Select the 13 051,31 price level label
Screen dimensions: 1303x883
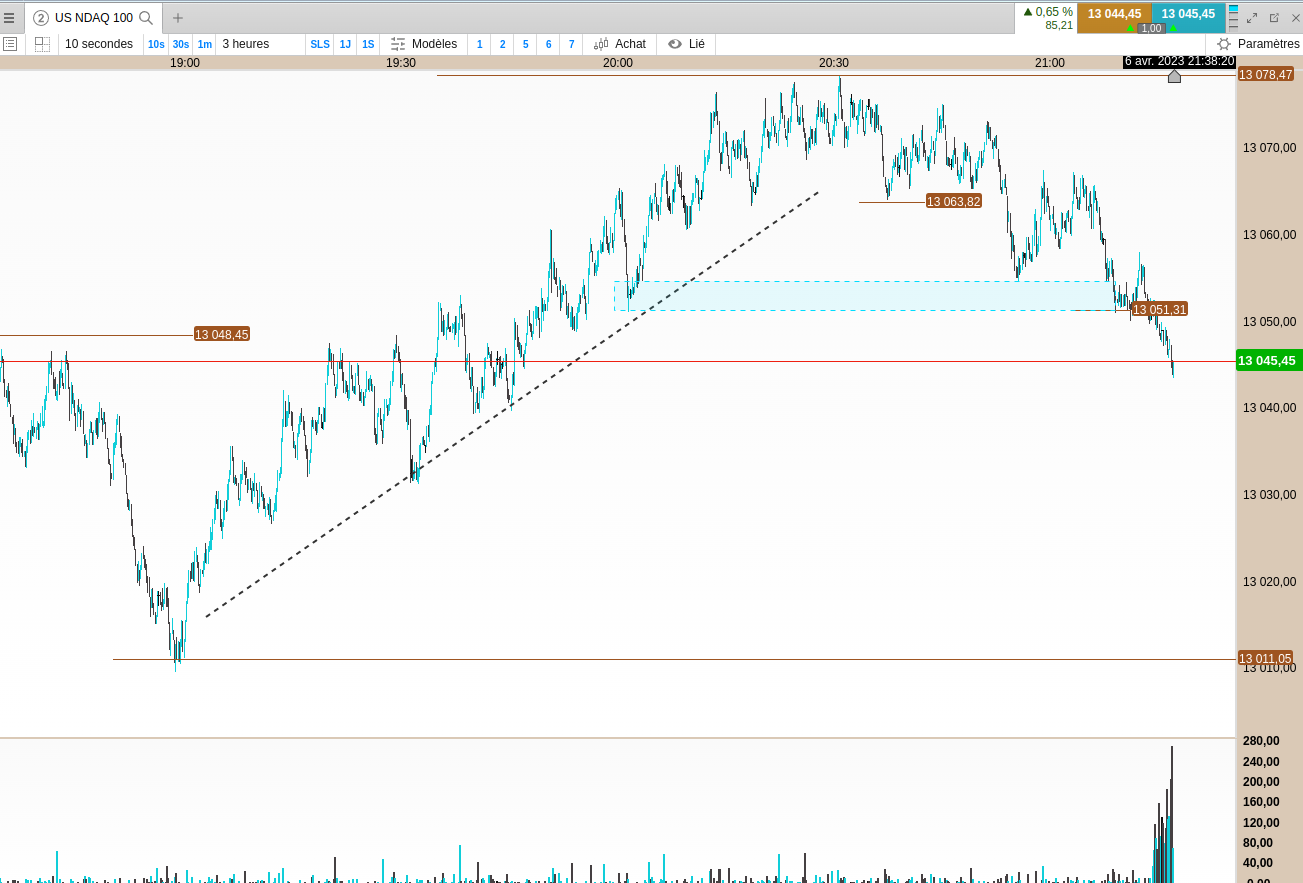click(x=1160, y=309)
